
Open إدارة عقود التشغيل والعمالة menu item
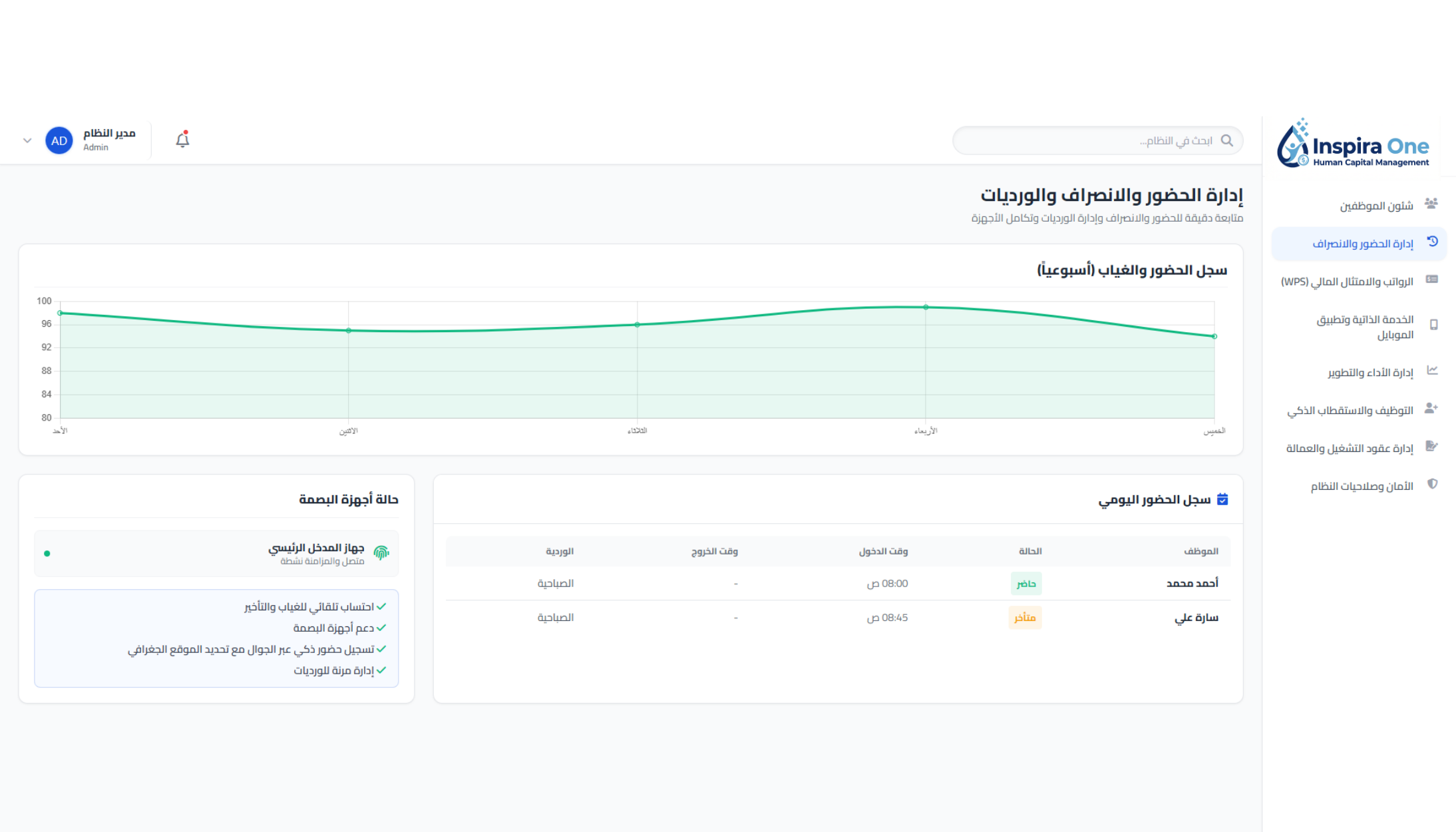pyautogui.click(x=1359, y=448)
